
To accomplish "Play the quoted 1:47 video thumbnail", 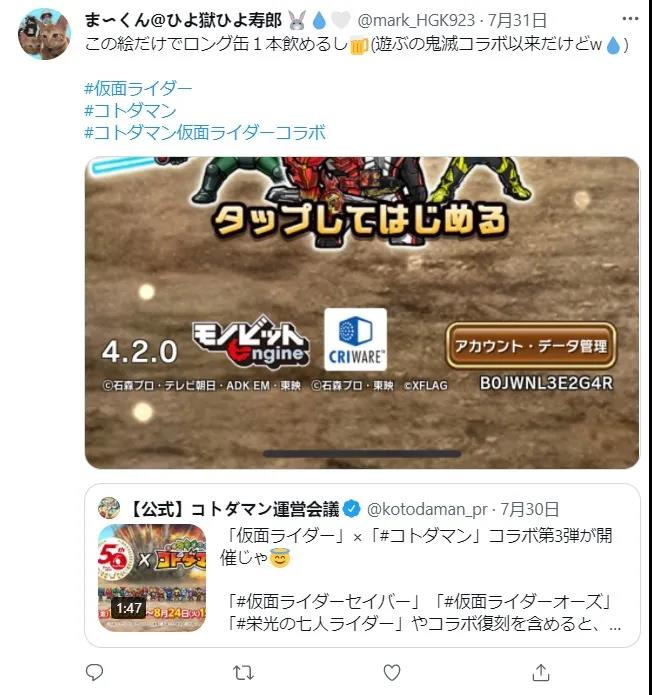I will point(152,578).
